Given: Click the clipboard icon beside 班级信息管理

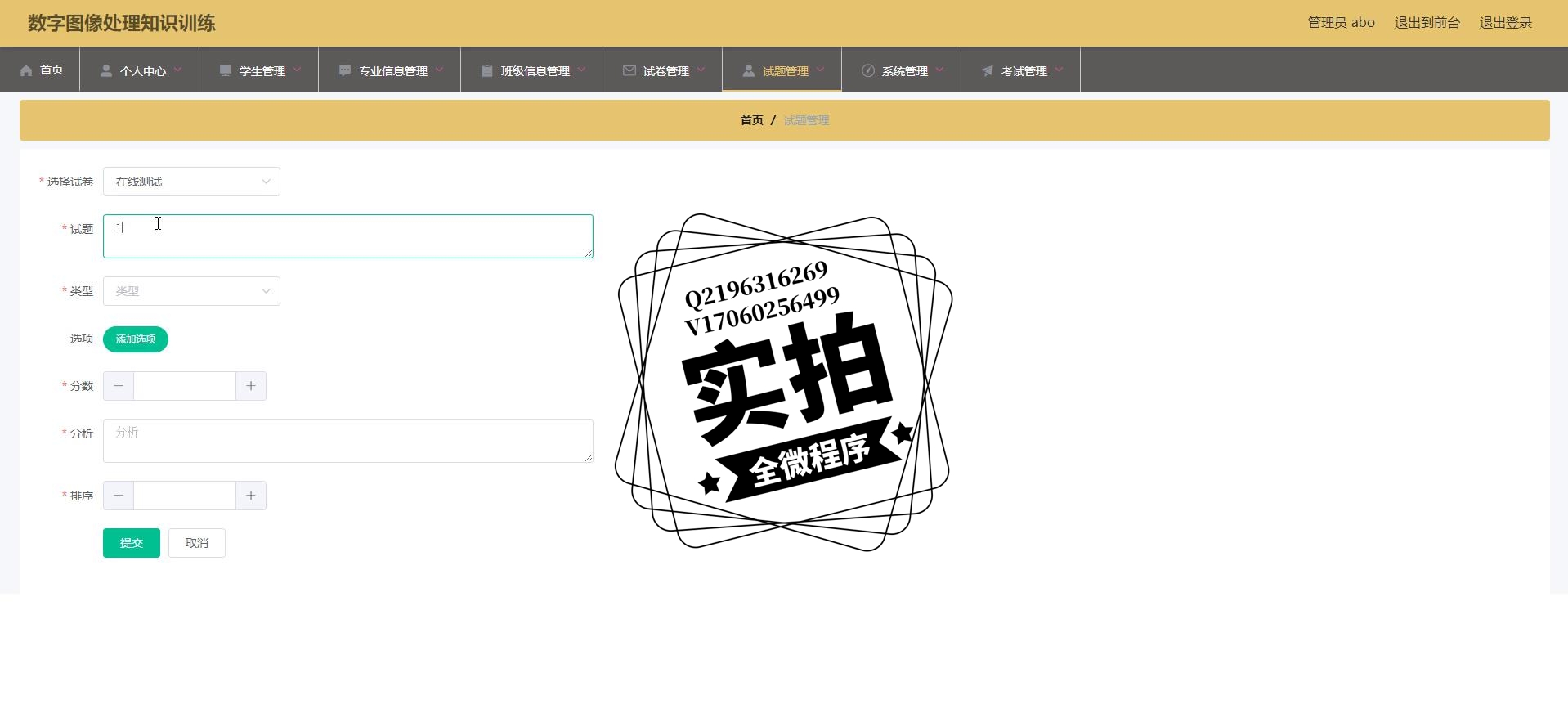Looking at the screenshot, I should tap(487, 70).
